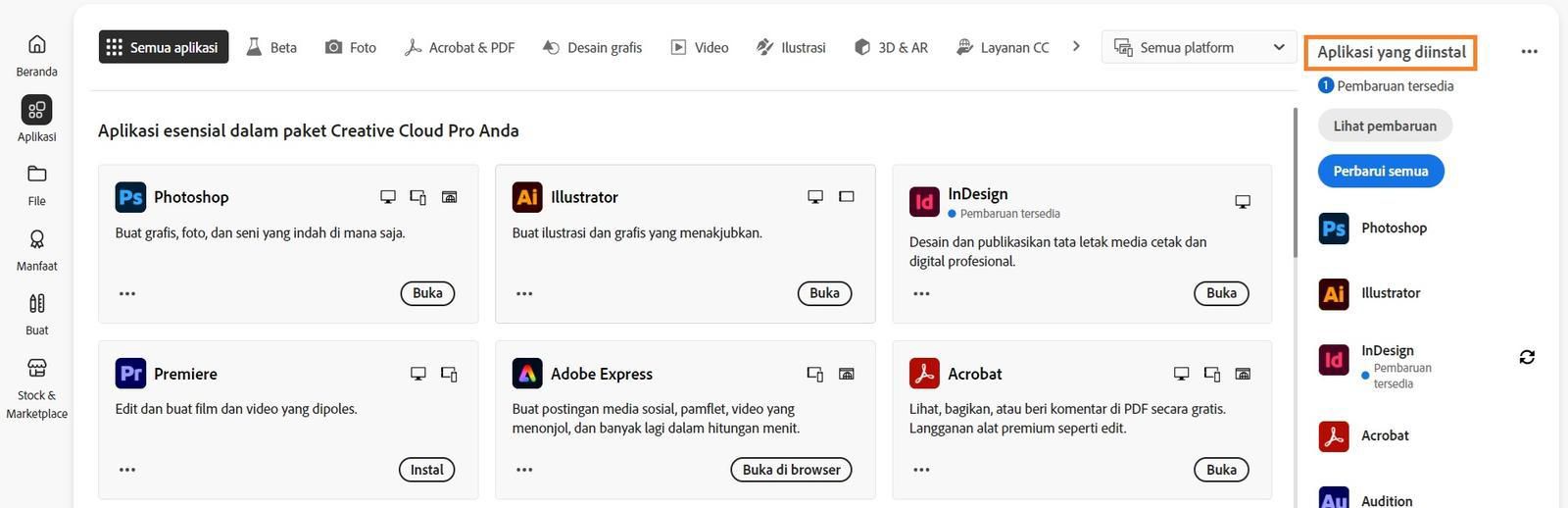Screen dimensions: 1568x508
Task: Open the File sidebar section
Action: (36, 184)
